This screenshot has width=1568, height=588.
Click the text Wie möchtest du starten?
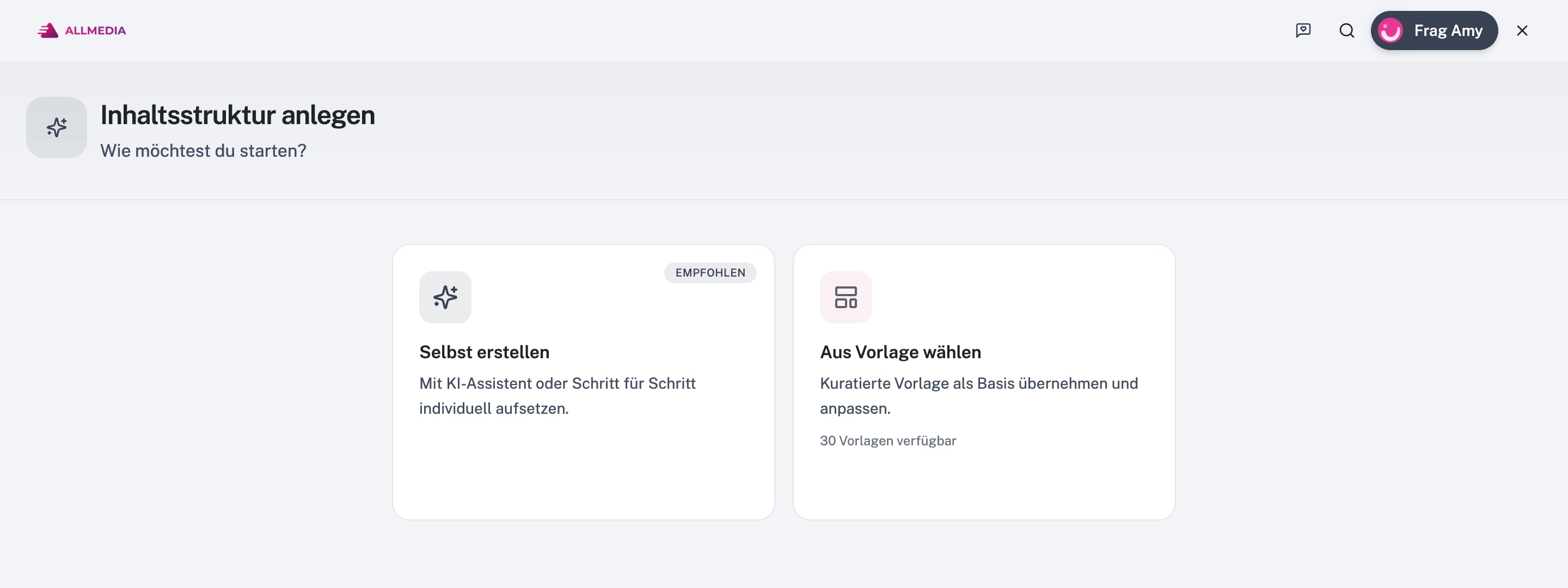click(203, 150)
